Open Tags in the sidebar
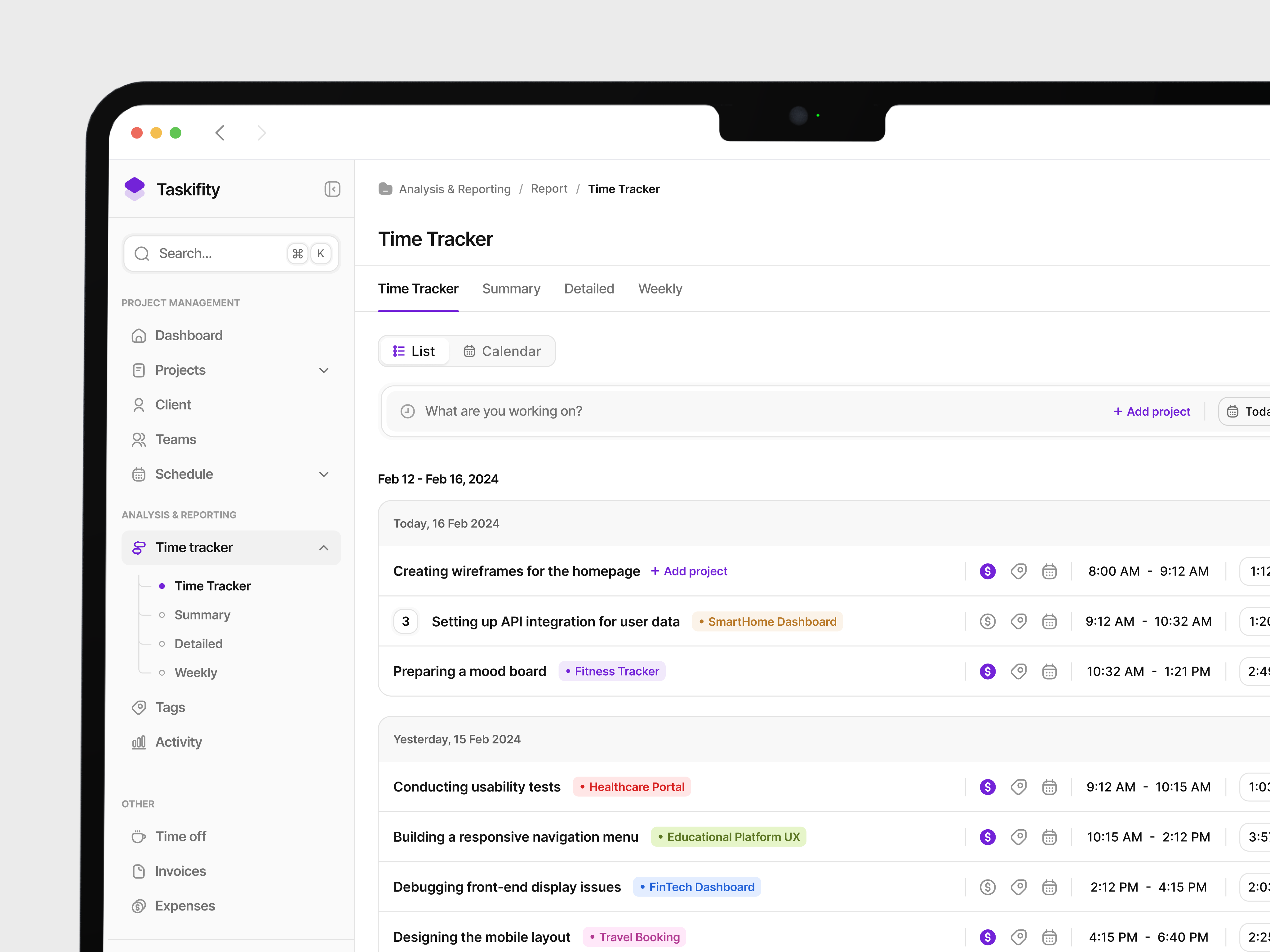 (x=231, y=707)
